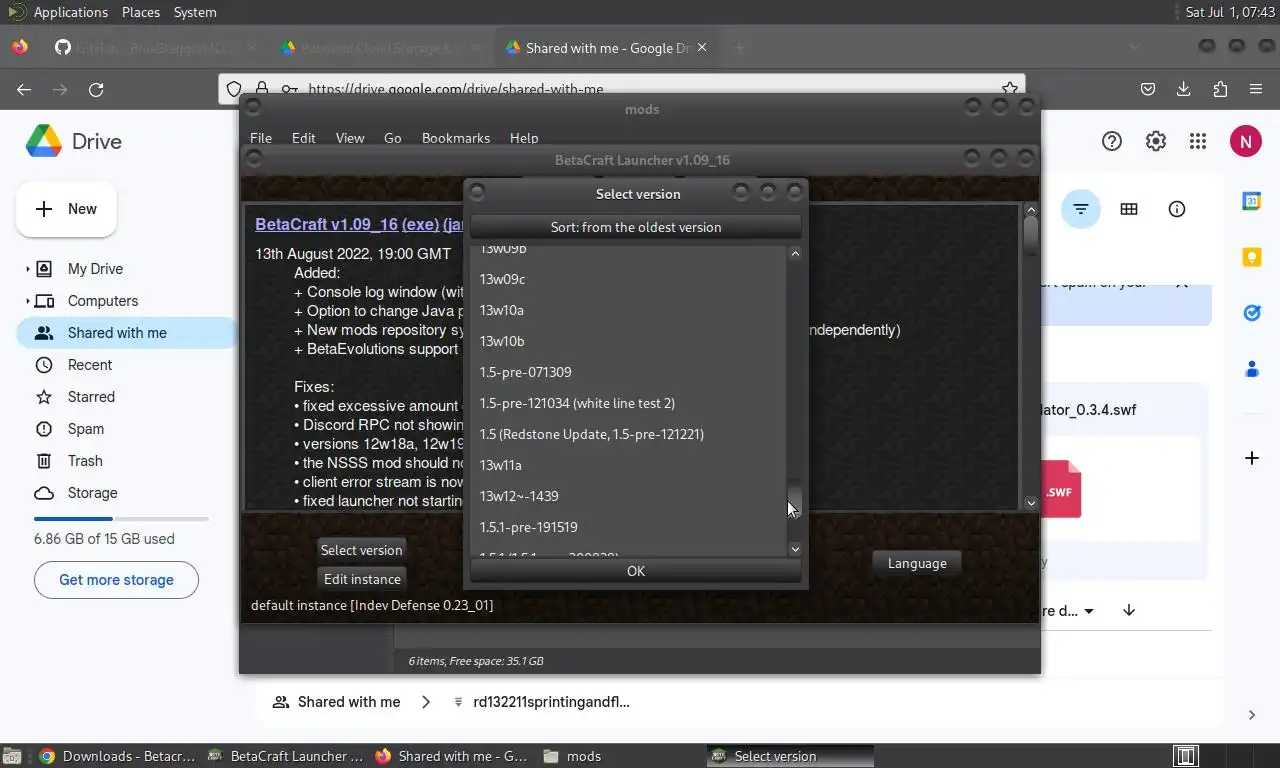Reload page in Firefox
1280x768 pixels.
pyautogui.click(x=96, y=89)
